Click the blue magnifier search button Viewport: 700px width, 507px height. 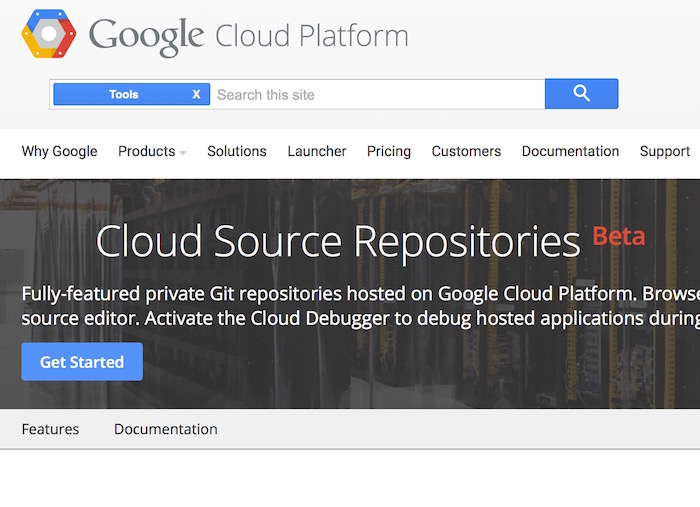581,94
